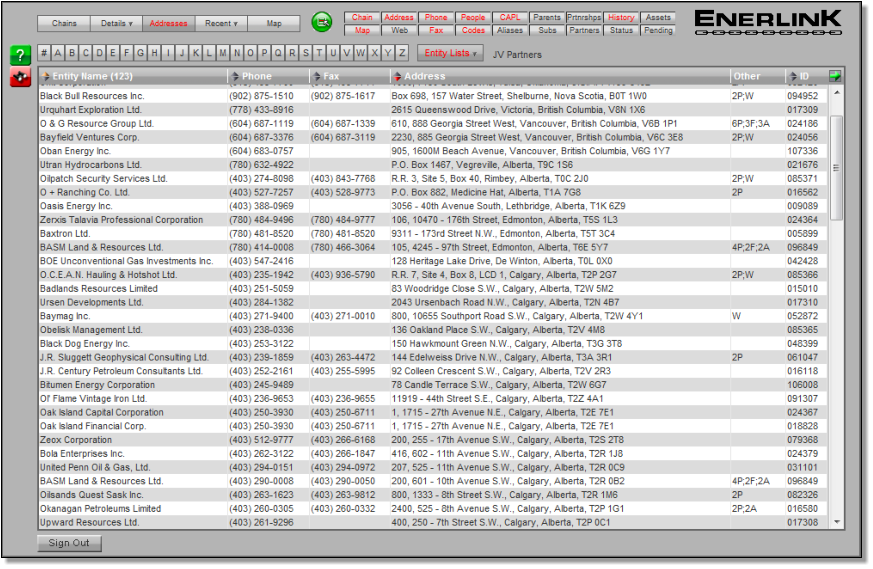Click ID 094952 cell
Image resolution: width=873 pixels, height=569 pixels.
802,96
